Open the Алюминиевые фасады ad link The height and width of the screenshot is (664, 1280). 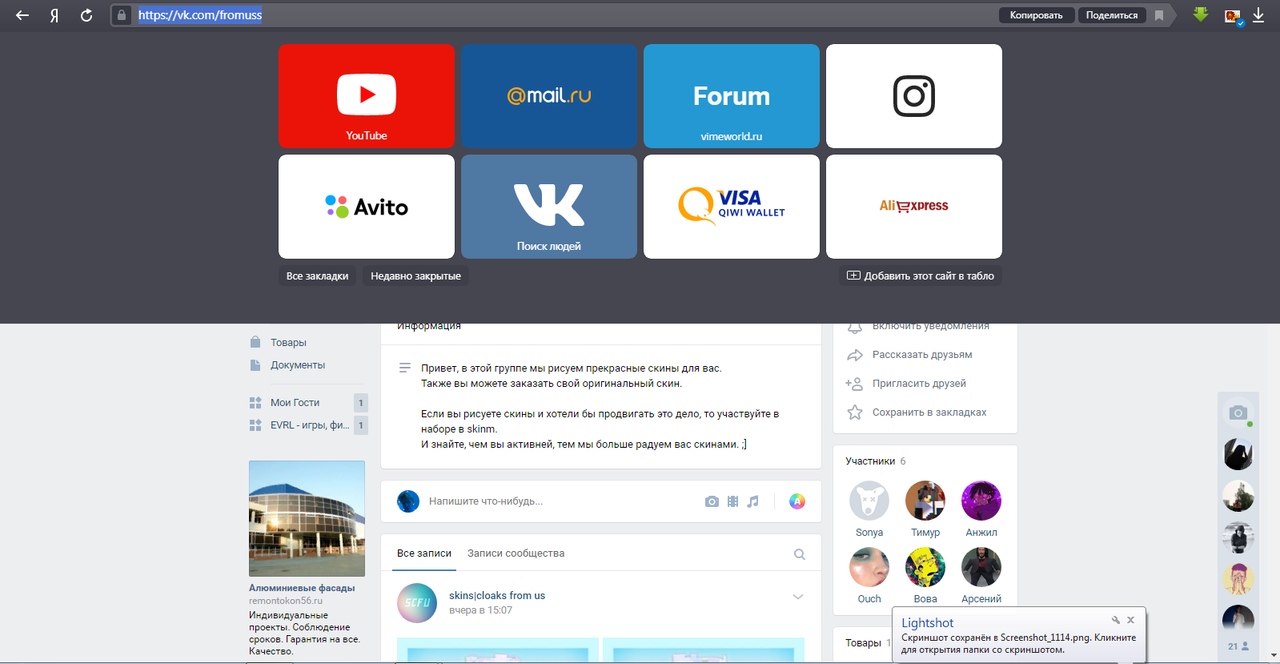point(302,588)
